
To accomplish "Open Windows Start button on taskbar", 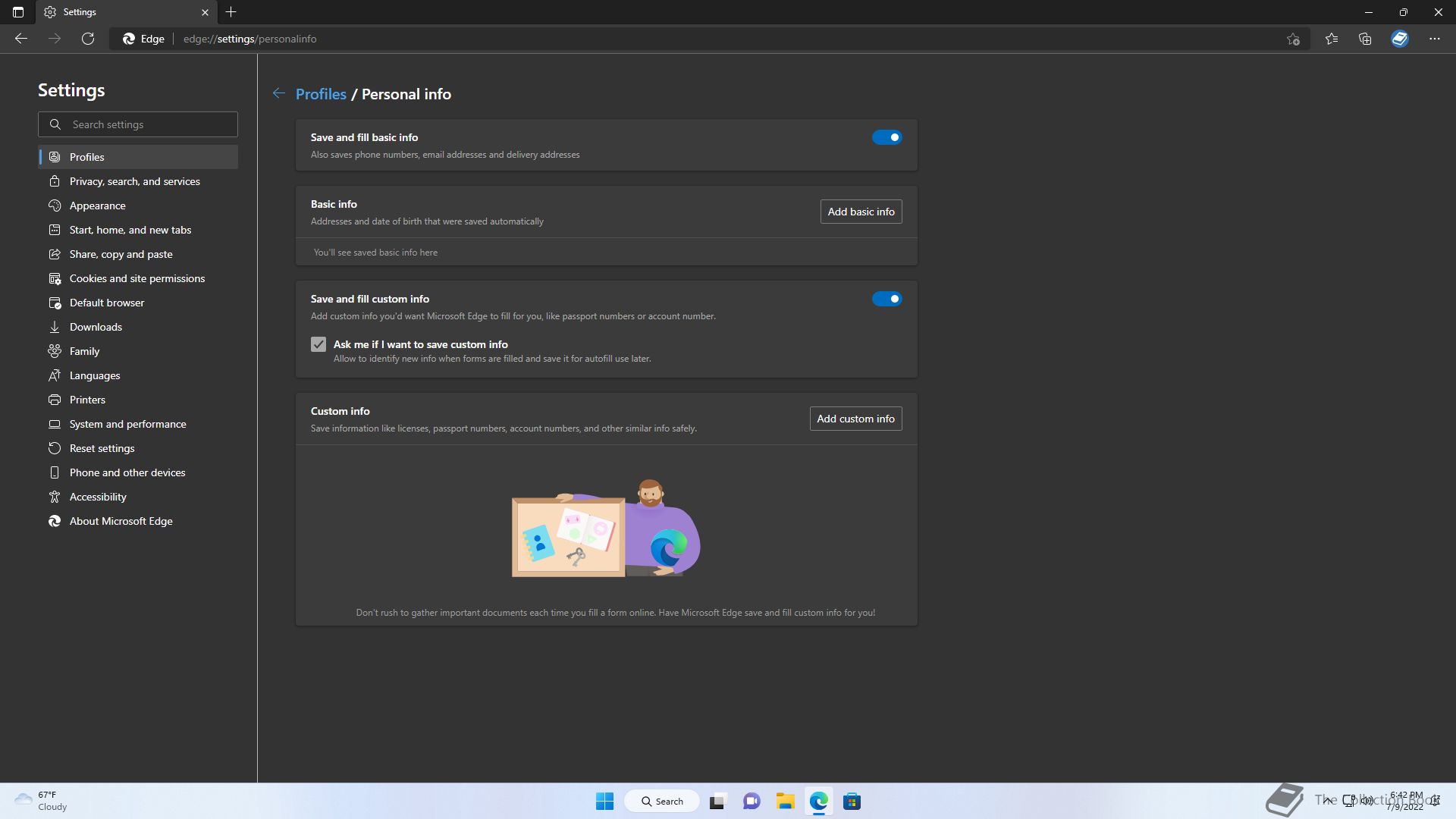I will click(604, 801).
